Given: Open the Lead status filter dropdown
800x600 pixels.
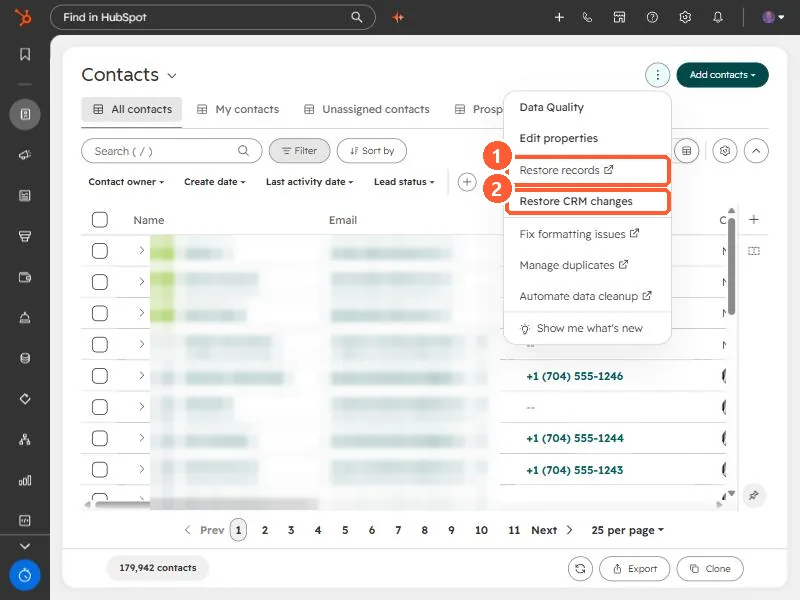Looking at the screenshot, I should coord(404,182).
